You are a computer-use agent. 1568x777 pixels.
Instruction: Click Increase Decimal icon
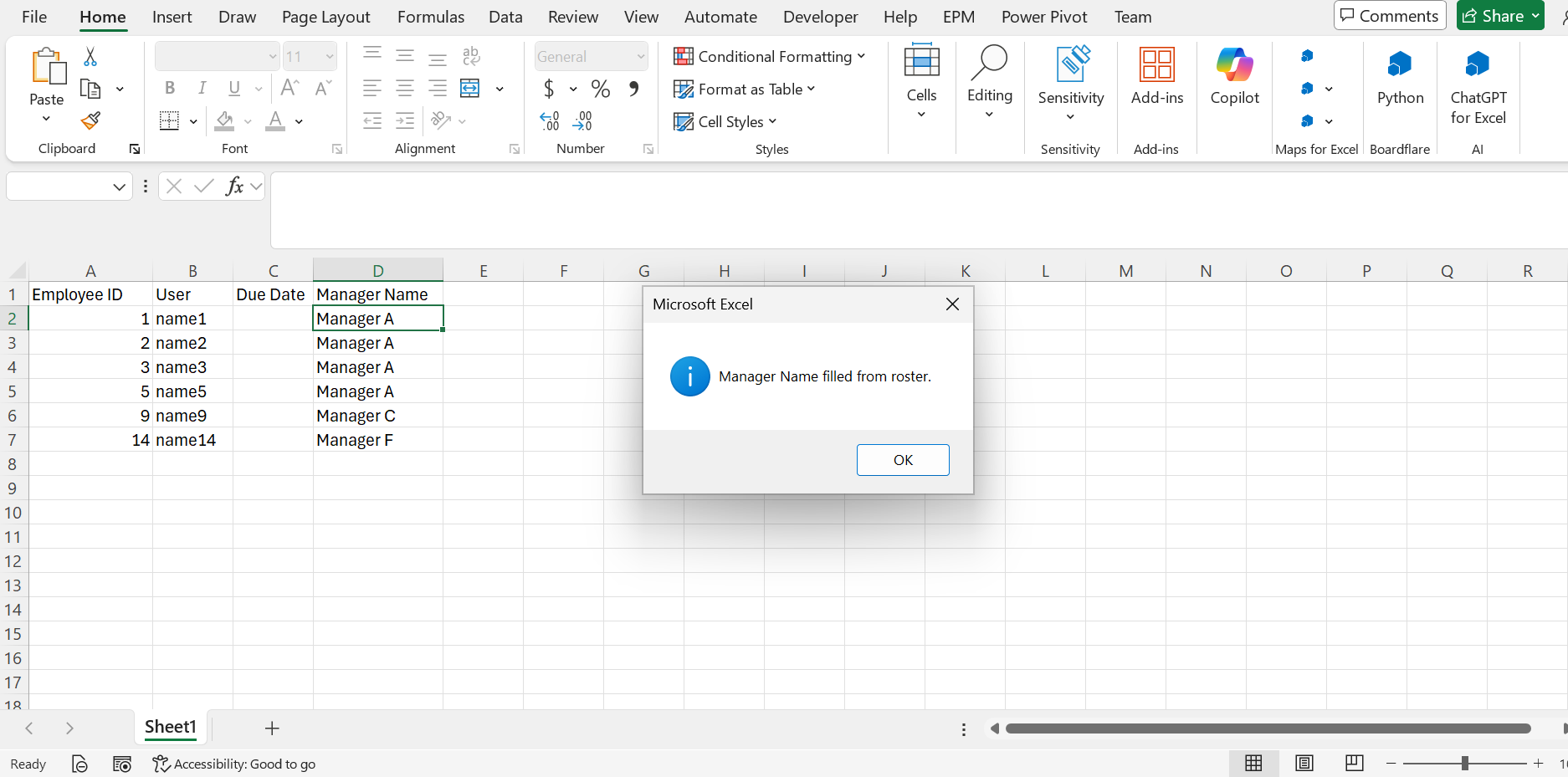click(550, 121)
